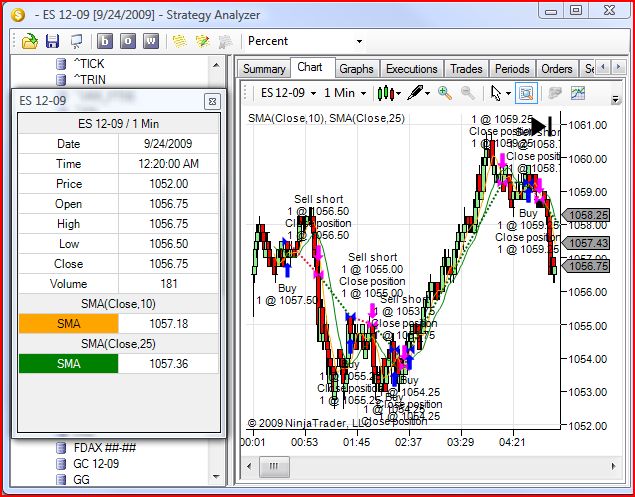Screen dimensions: 635x497
Task: Maximize the Strategy Analyzer window
Action: point(576,10)
